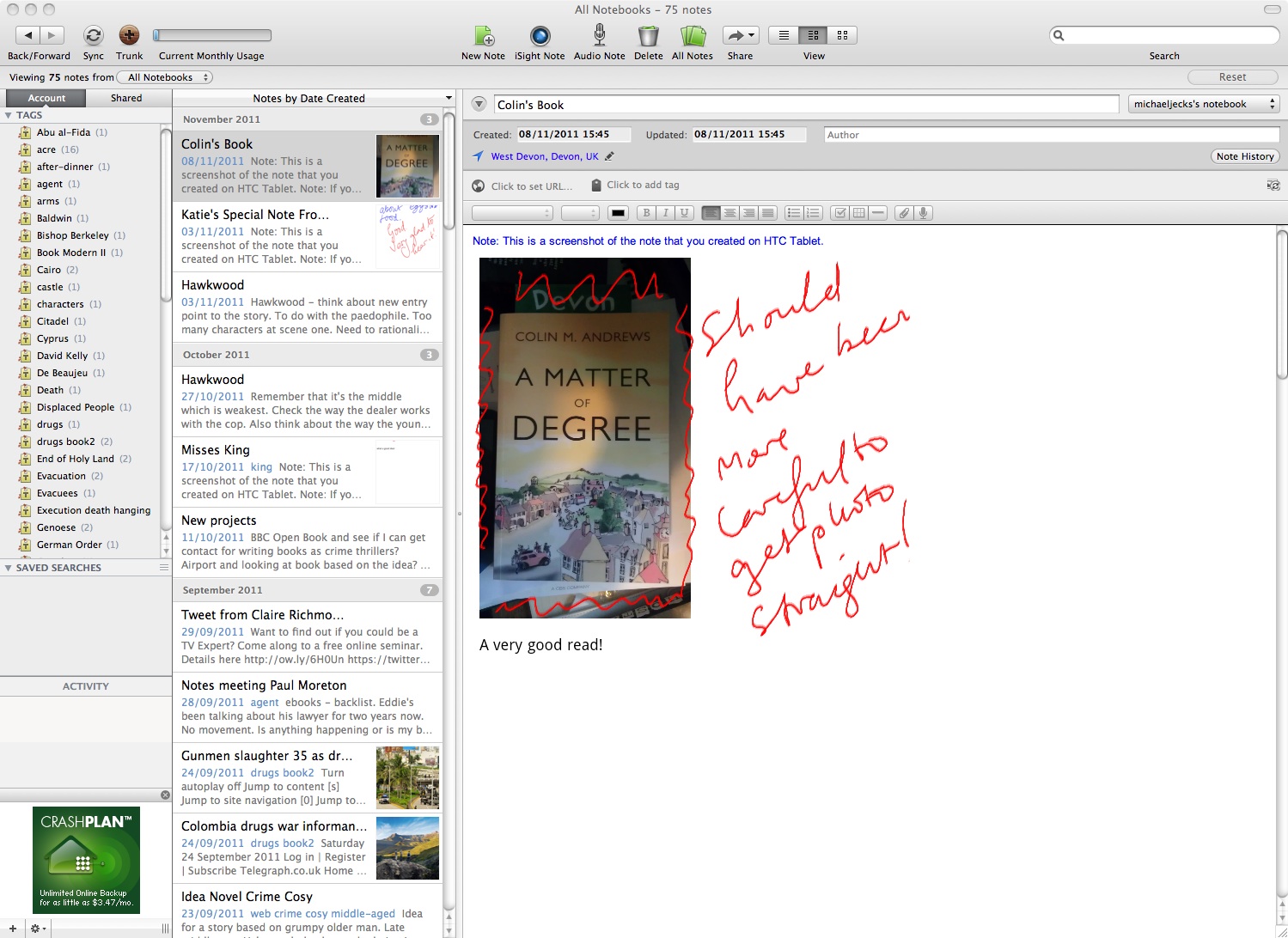Open the Trunk
The width and height of the screenshot is (1288, 938).
click(x=129, y=36)
